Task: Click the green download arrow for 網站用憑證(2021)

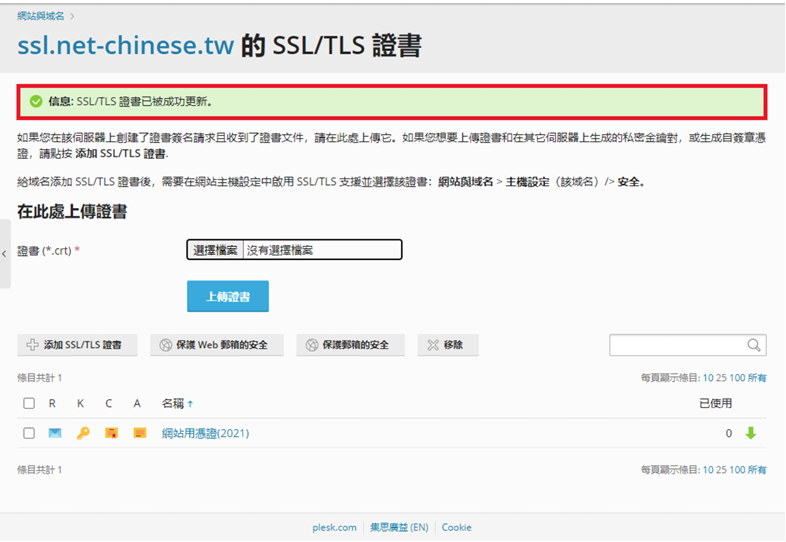Action: (750, 433)
